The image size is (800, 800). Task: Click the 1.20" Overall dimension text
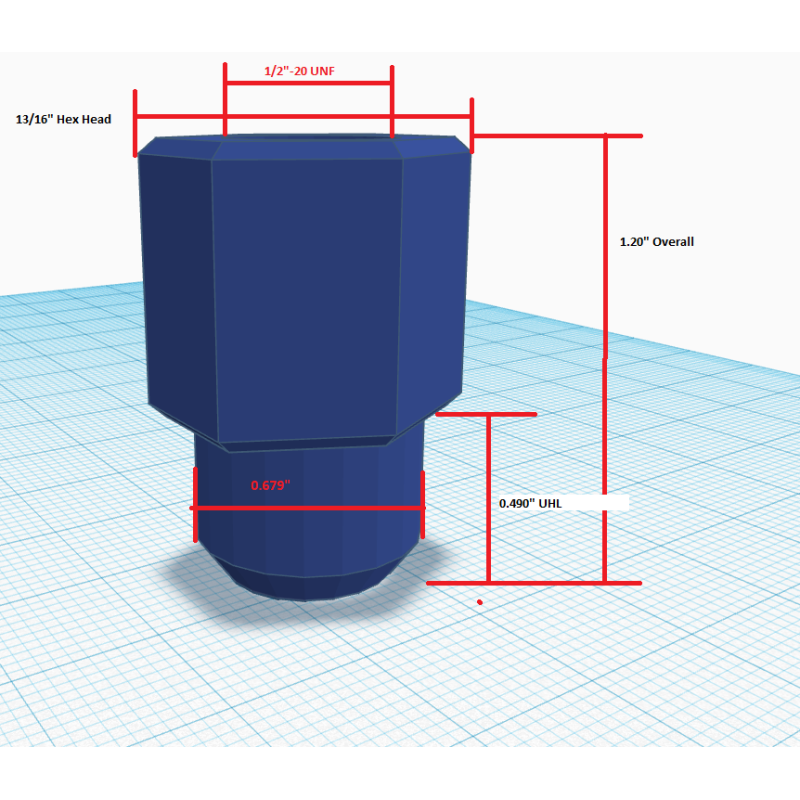[657, 242]
